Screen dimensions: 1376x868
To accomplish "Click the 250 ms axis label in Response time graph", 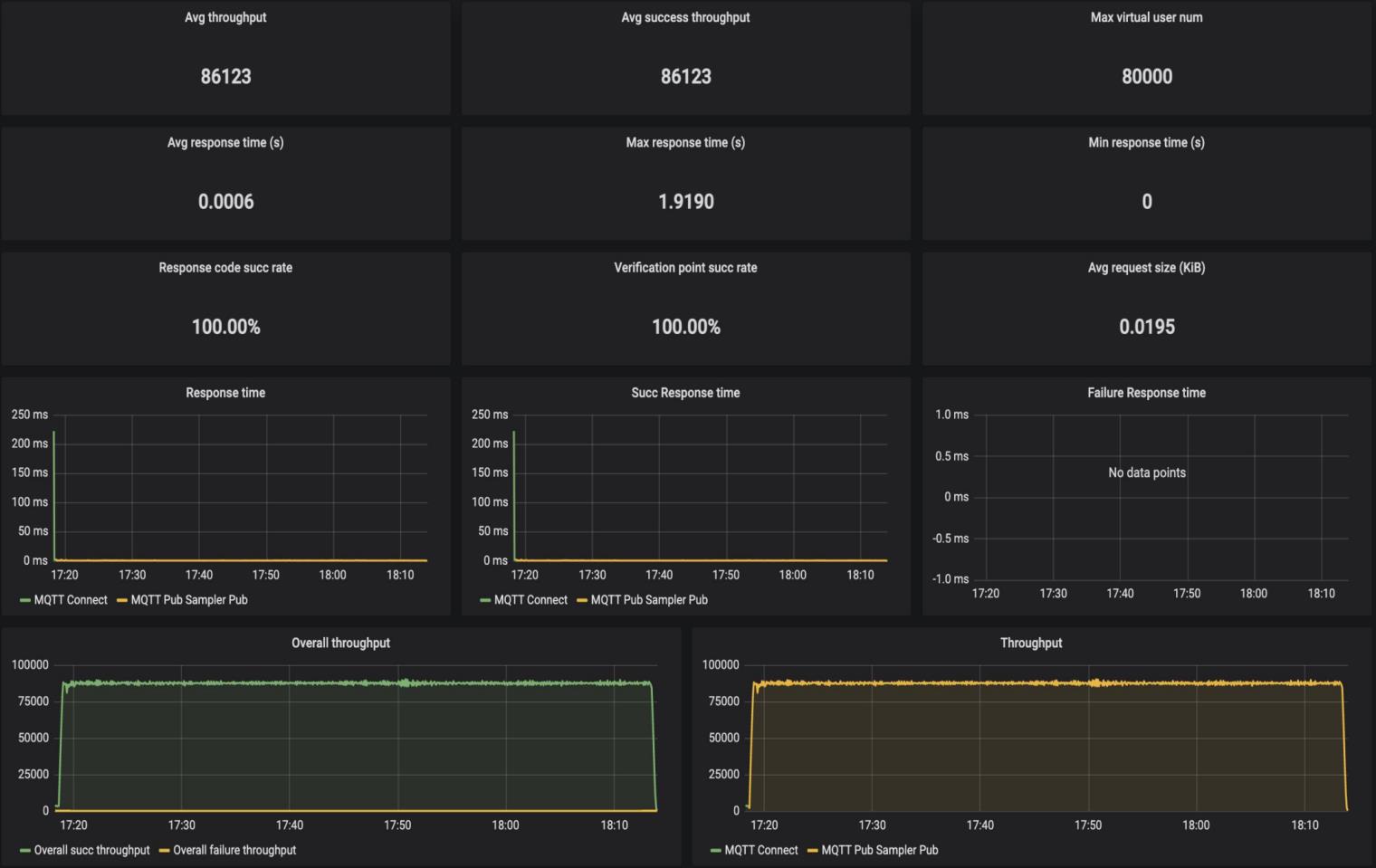I will point(30,415).
